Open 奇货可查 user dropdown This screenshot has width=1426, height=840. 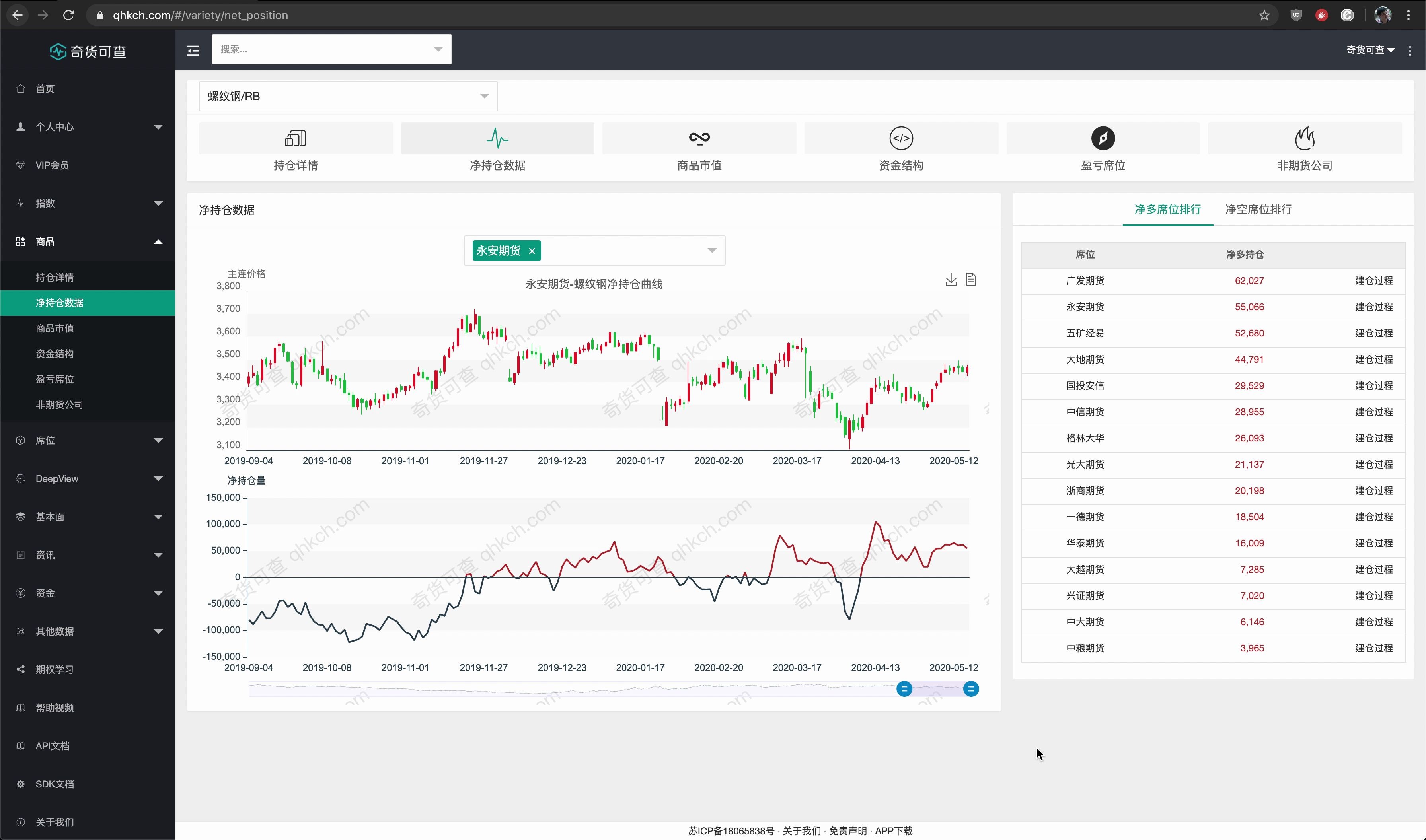pyautogui.click(x=1371, y=51)
